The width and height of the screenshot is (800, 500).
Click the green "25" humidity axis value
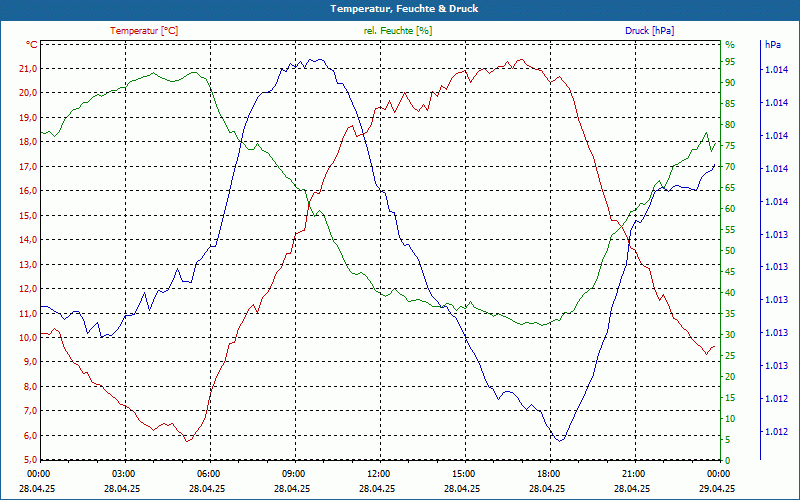pyautogui.click(x=730, y=356)
